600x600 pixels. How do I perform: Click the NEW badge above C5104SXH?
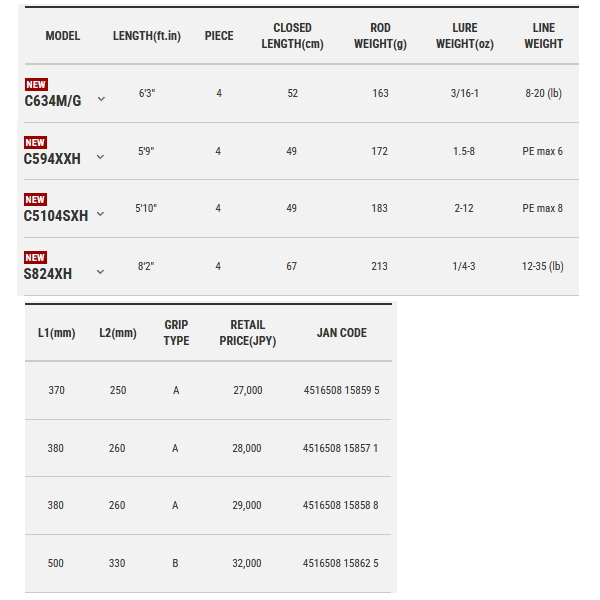35,199
